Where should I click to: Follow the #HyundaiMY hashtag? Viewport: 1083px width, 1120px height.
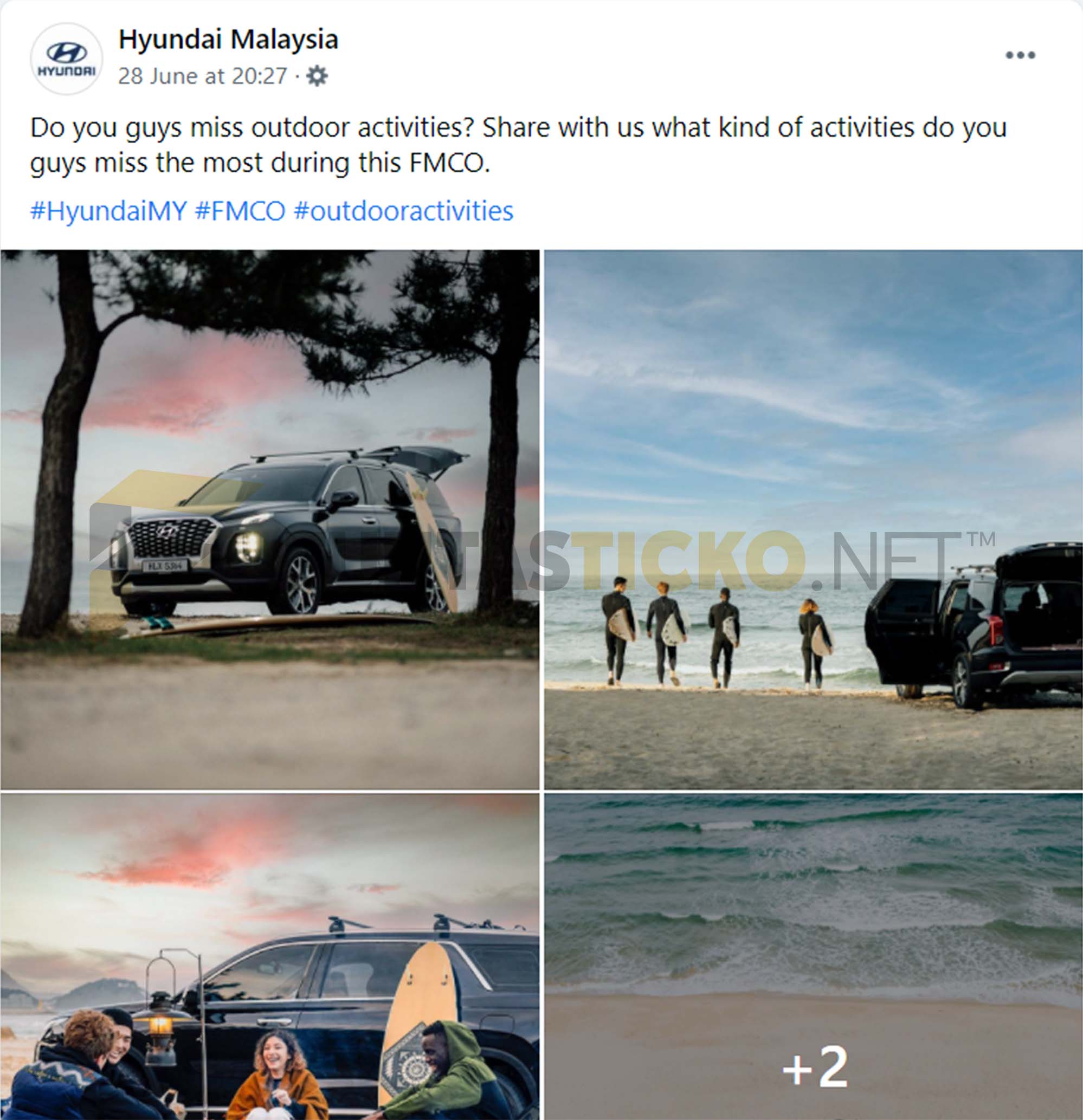coord(108,211)
